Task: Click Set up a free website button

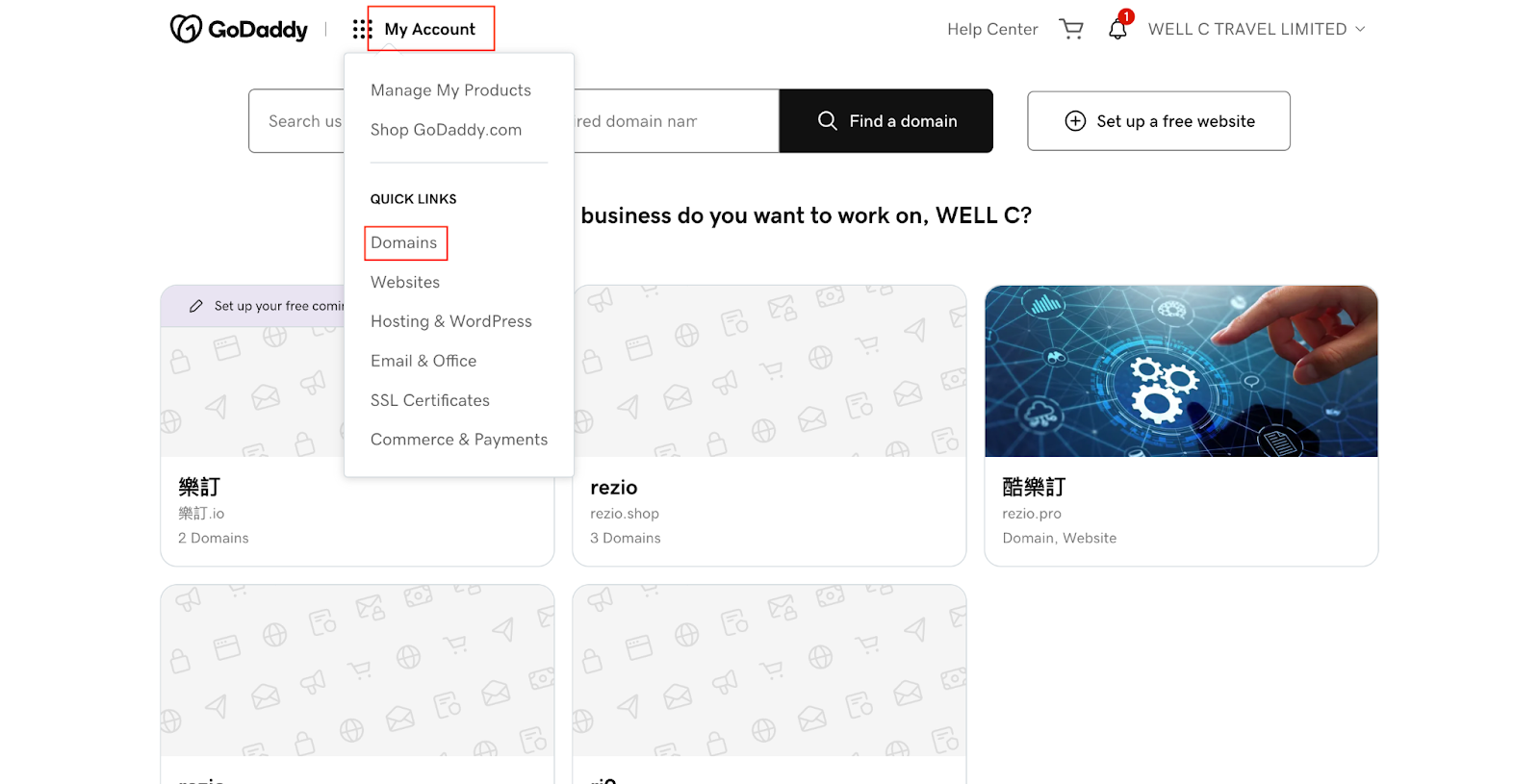Action: pyautogui.click(x=1159, y=121)
